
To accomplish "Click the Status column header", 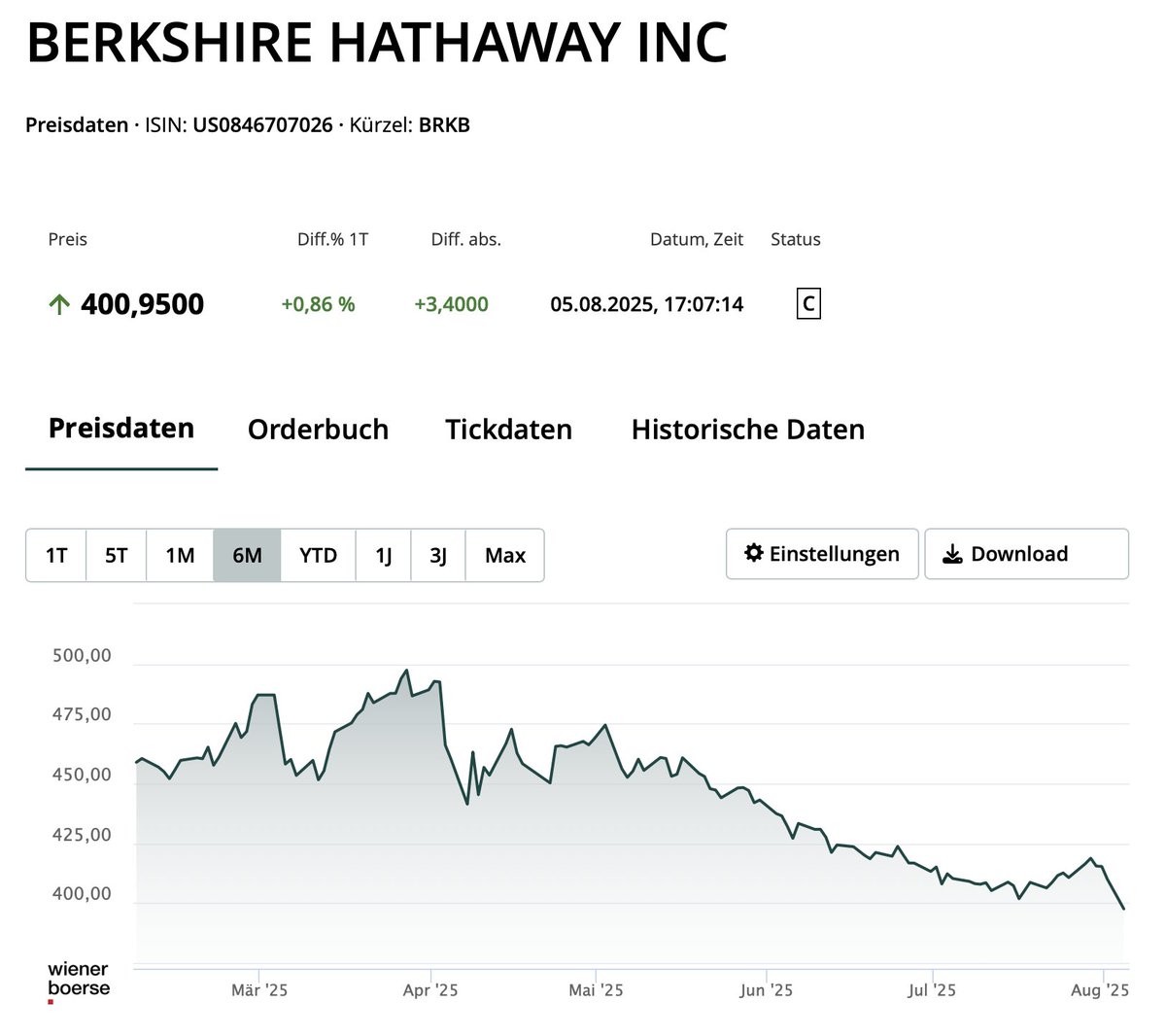I will point(796,239).
